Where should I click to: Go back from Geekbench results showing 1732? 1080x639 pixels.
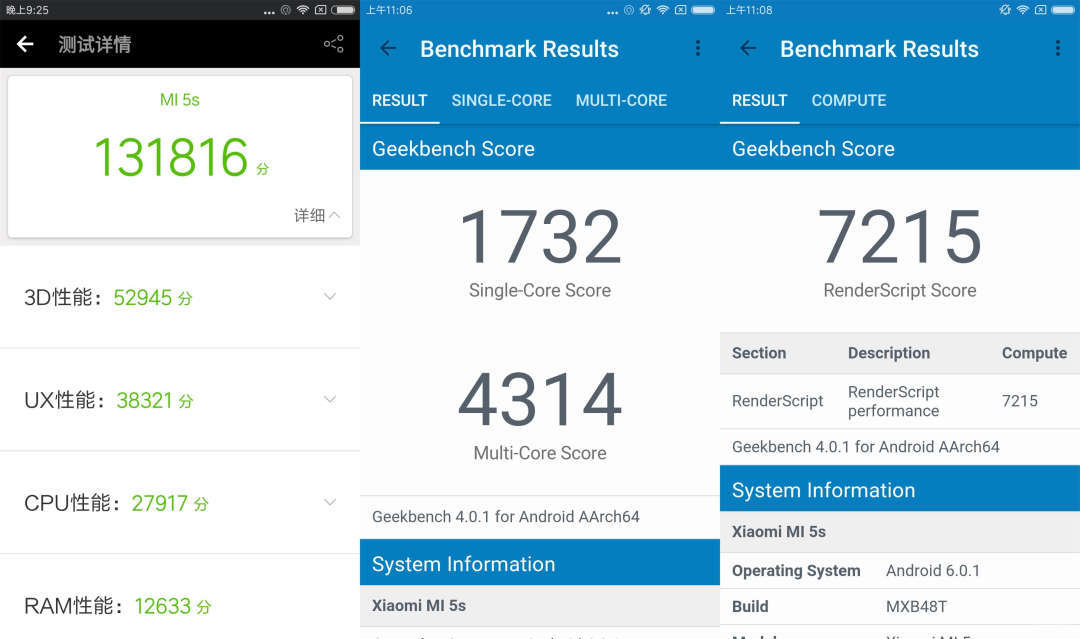(388, 48)
